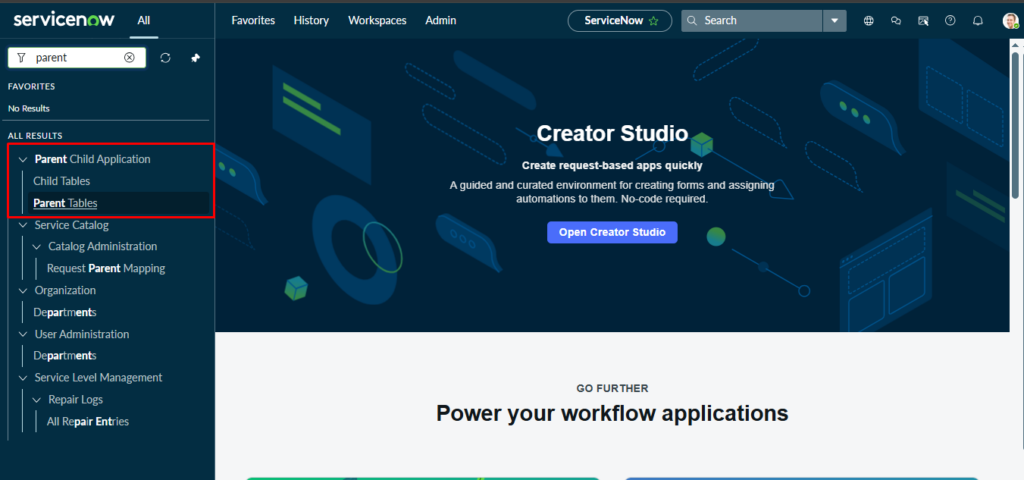Open the help question mark icon
This screenshot has height=480, width=1024.
pyautogui.click(x=950, y=20)
